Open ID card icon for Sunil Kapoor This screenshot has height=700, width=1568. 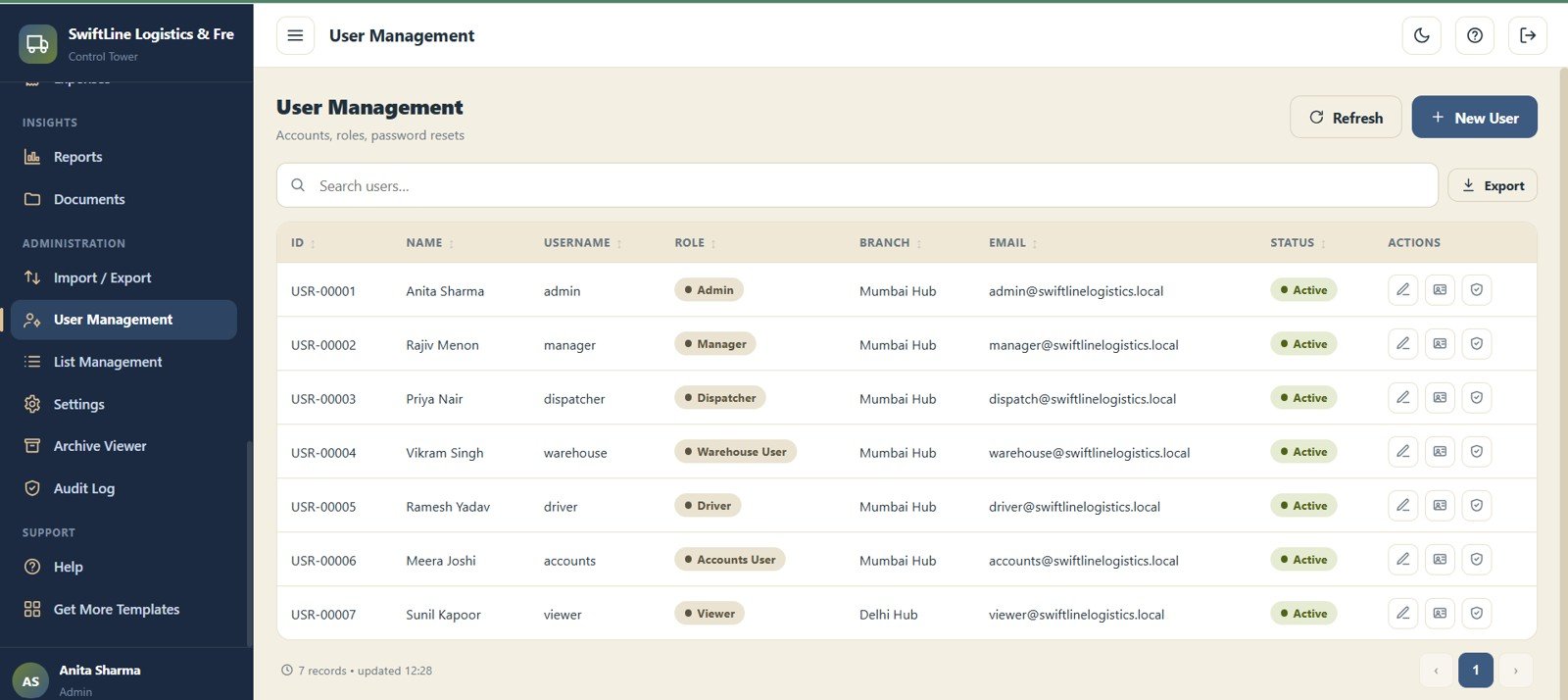(x=1440, y=613)
